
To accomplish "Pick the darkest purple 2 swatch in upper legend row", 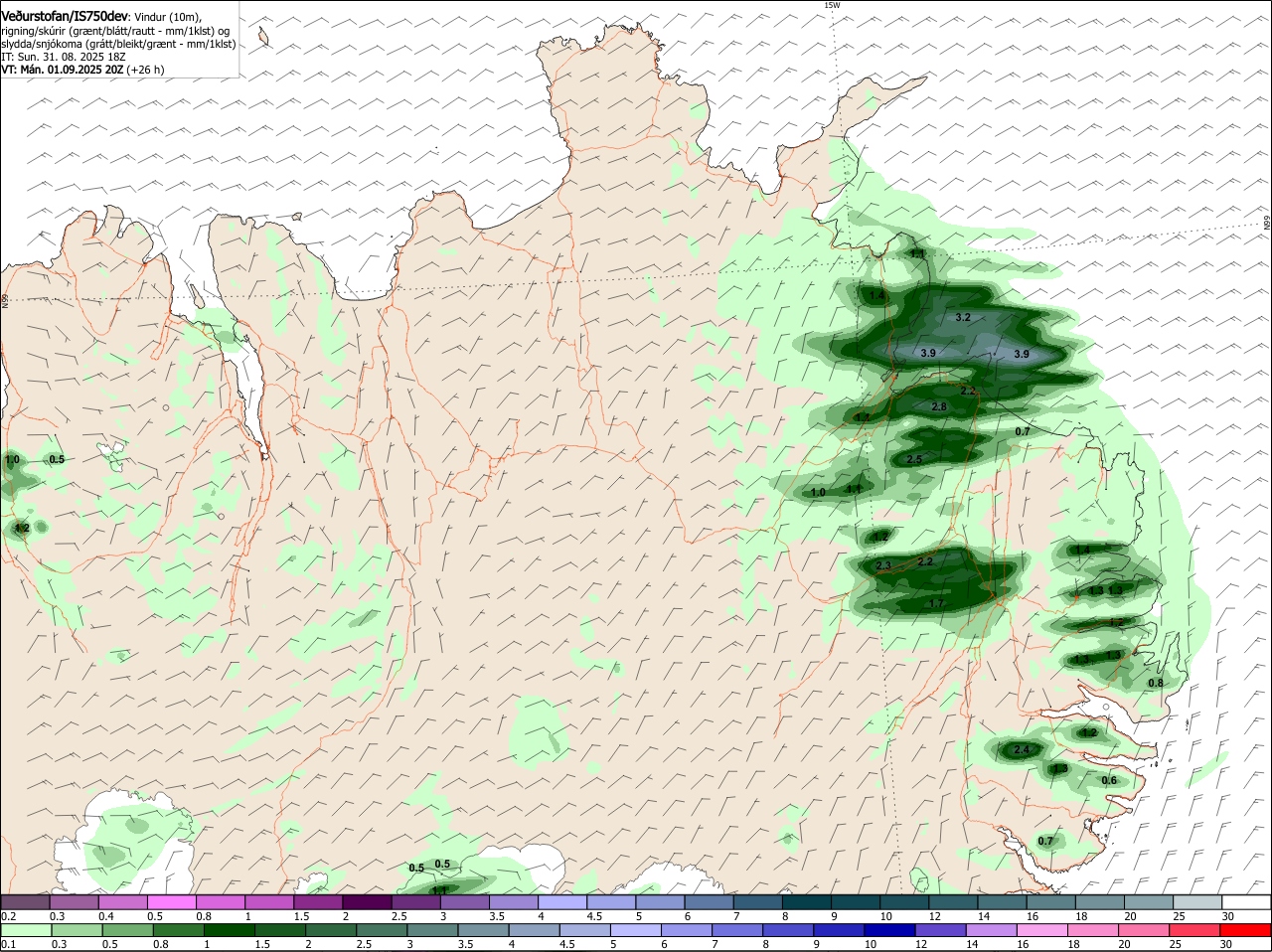I will [x=367, y=902].
